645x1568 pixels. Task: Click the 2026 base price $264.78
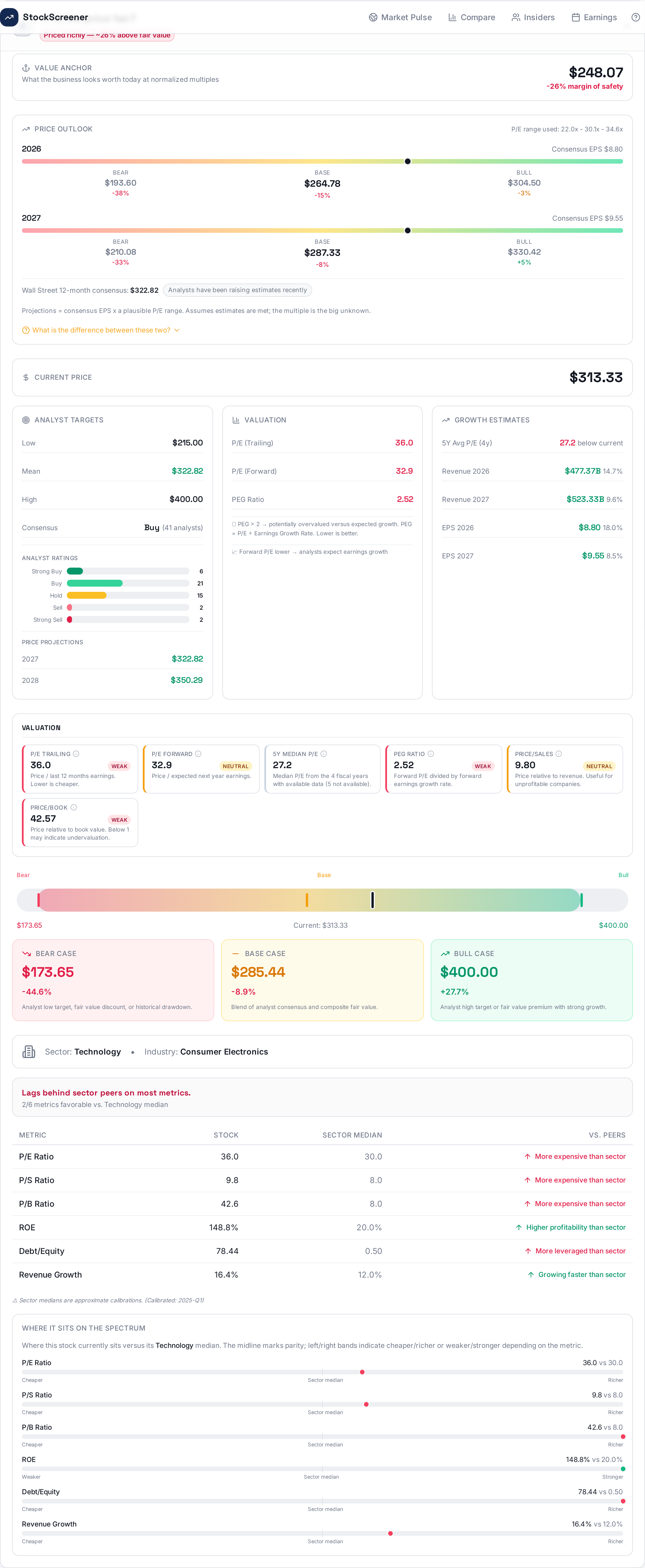tap(322, 183)
